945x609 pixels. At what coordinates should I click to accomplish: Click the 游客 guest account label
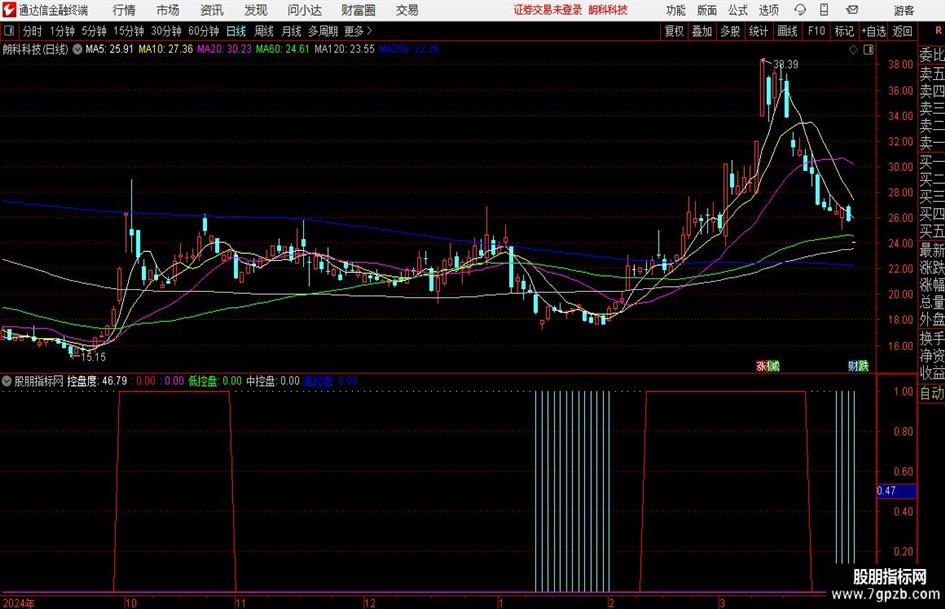(904, 10)
